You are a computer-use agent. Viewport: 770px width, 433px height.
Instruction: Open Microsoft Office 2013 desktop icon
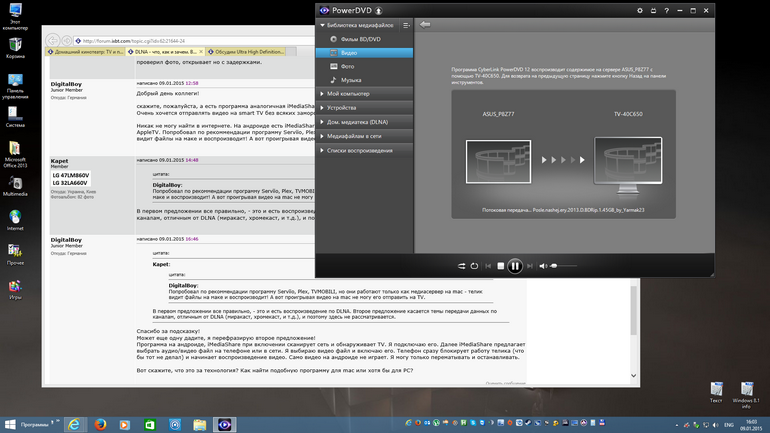coord(15,154)
